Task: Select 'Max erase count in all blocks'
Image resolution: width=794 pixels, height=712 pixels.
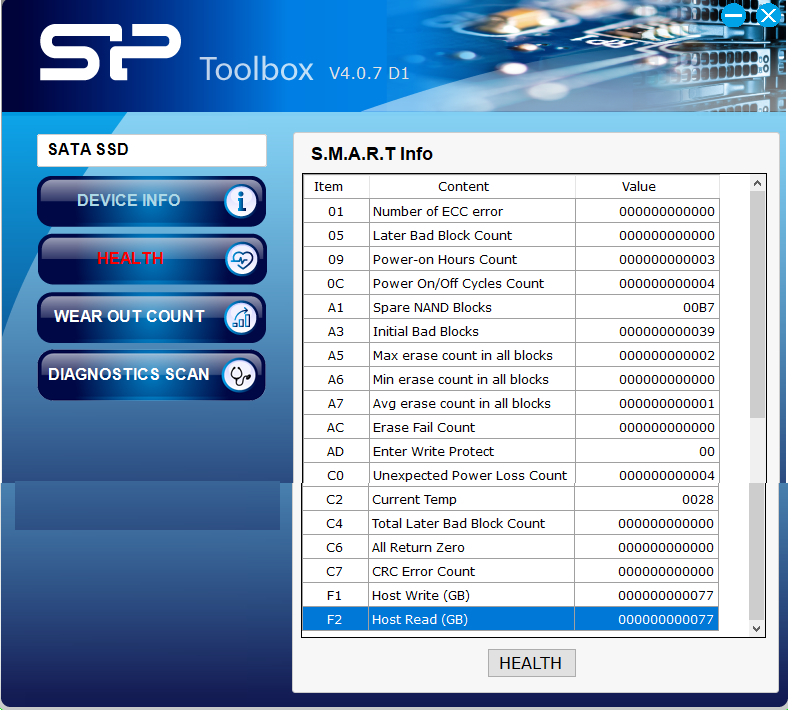Action: click(511, 355)
